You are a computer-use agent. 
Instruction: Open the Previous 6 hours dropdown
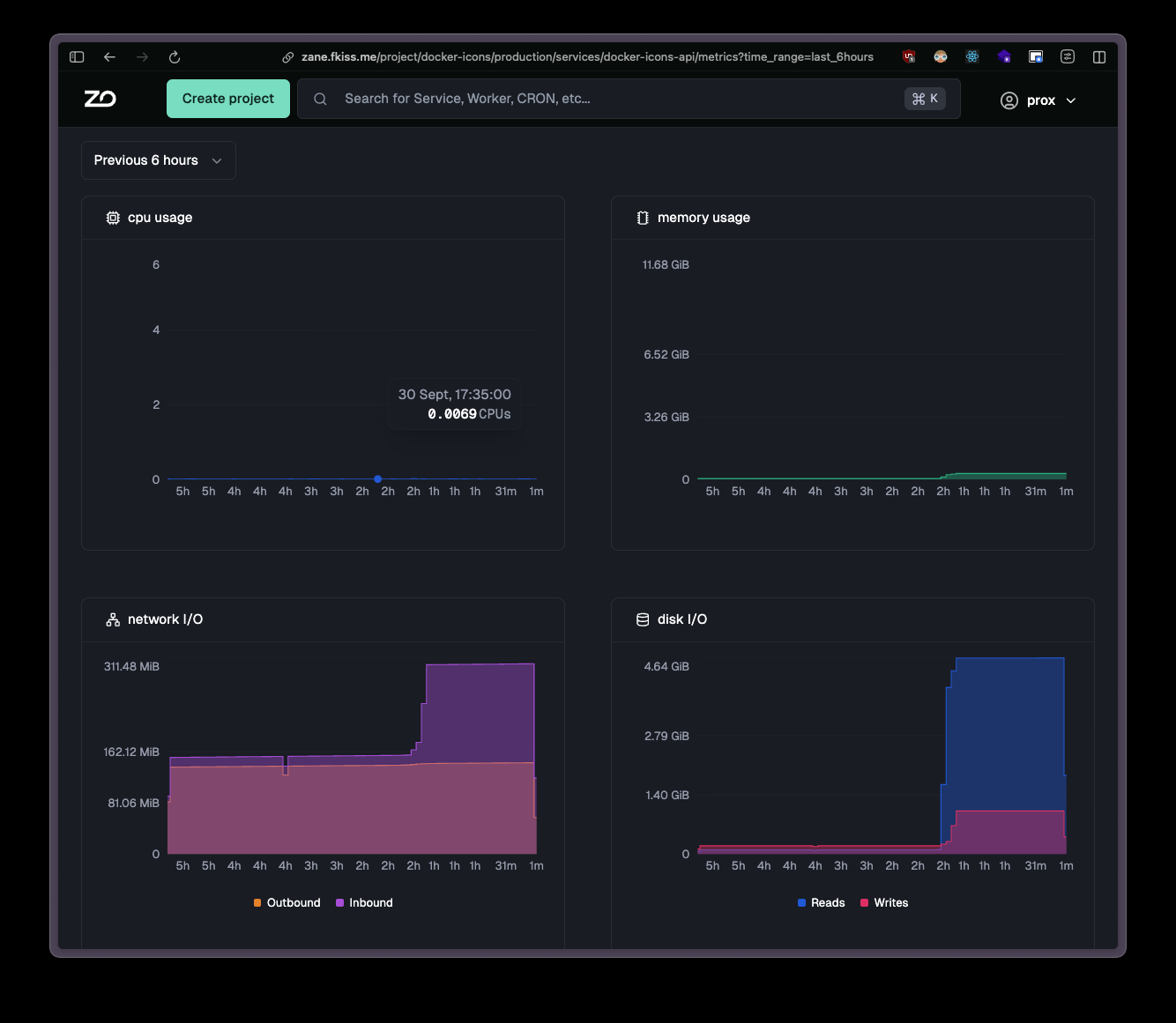coord(159,160)
